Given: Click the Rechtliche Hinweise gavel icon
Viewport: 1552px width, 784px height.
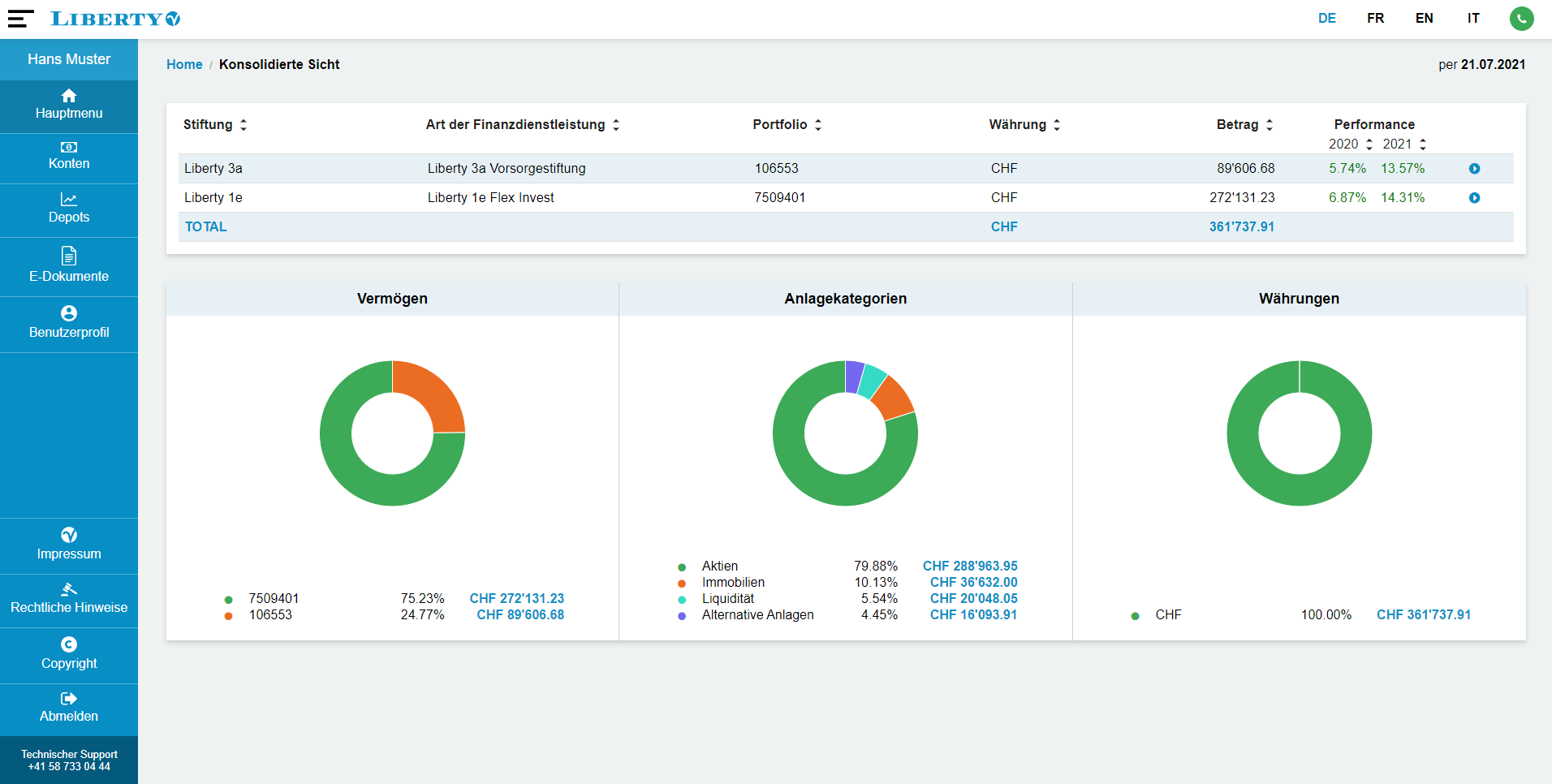Looking at the screenshot, I should pyautogui.click(x=69, y=589).
